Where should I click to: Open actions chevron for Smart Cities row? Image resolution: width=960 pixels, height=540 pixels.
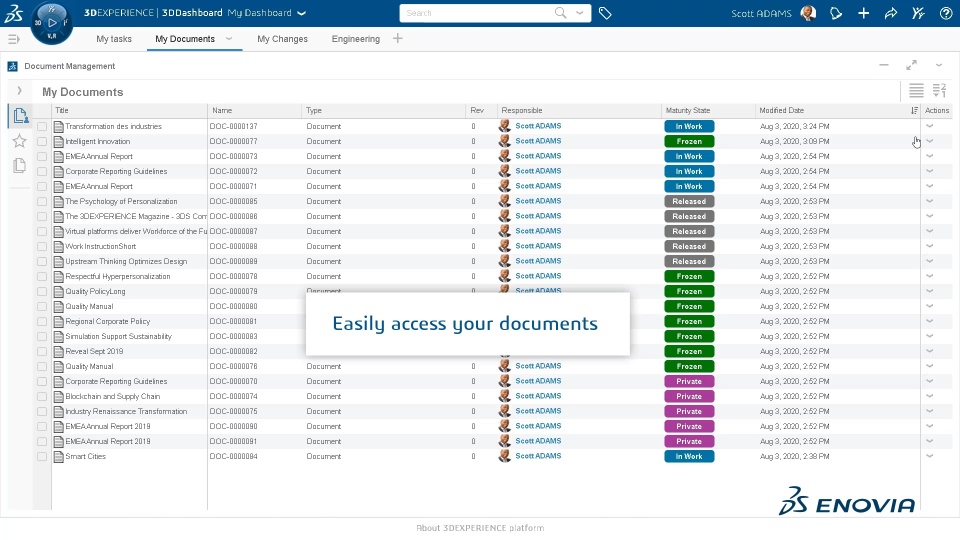(929, 456)
